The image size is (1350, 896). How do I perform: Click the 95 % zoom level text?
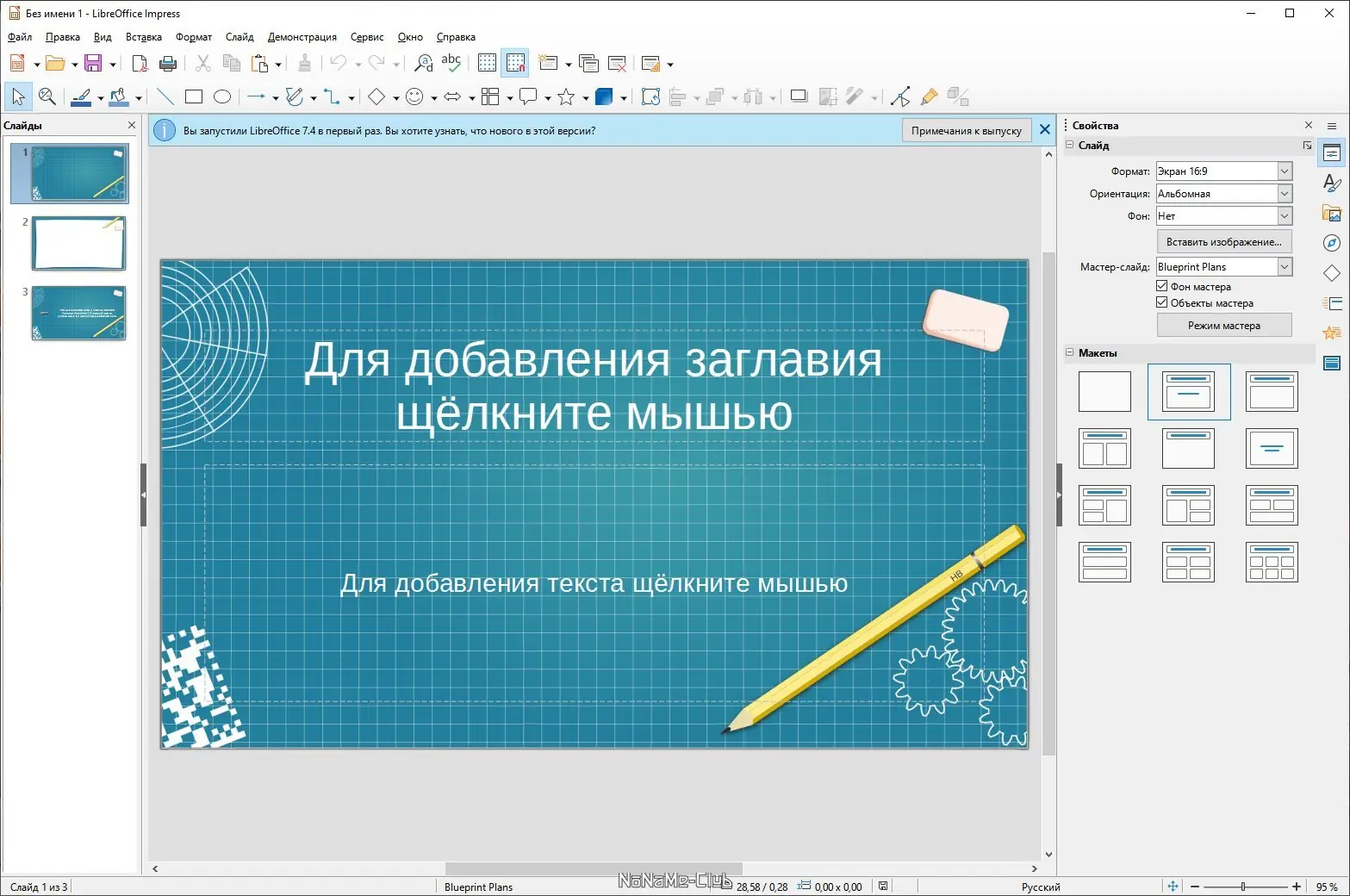[1327, 887]
